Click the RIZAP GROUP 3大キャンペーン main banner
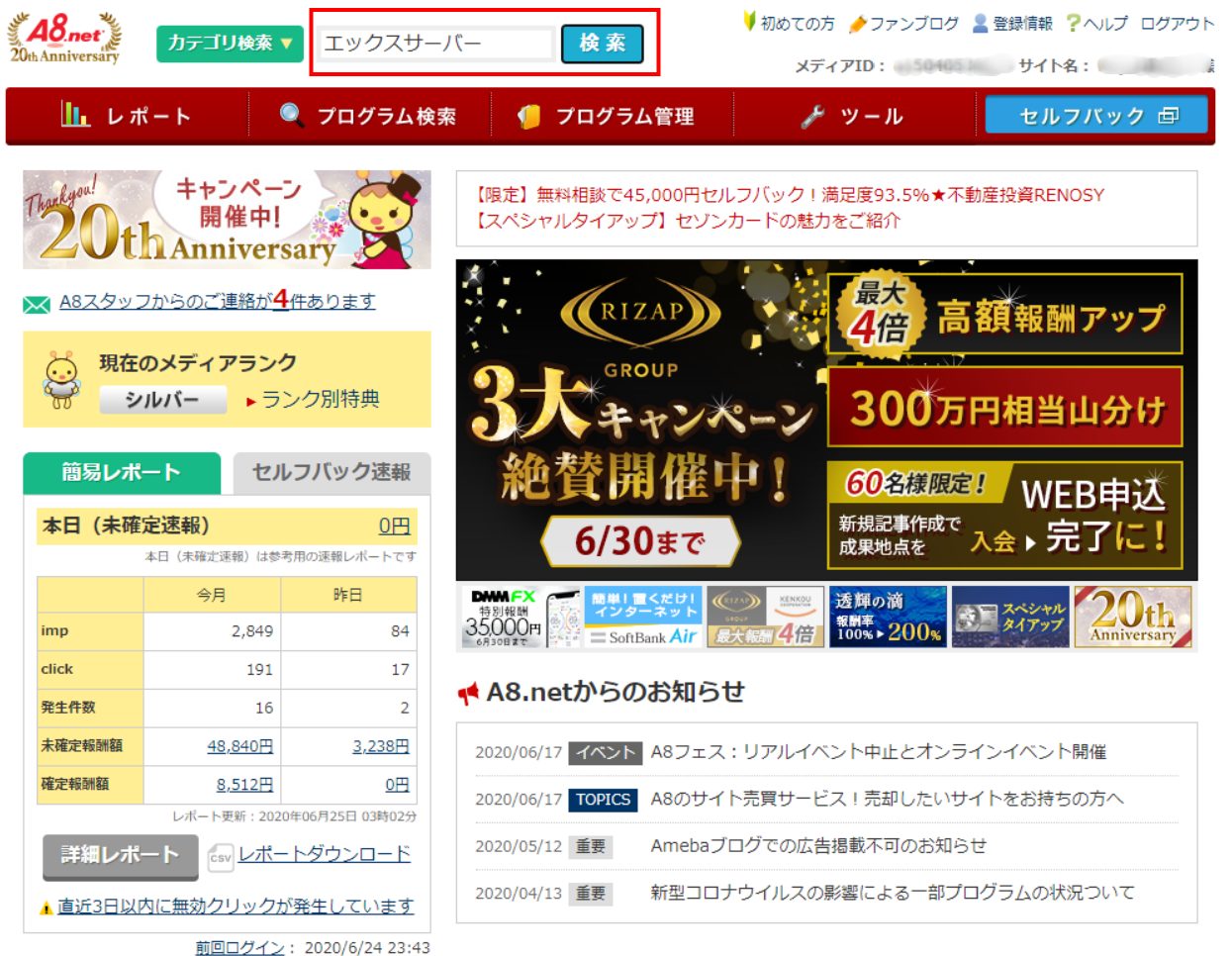This screenshot has width=1232, height=956. (x=826, y=420)
